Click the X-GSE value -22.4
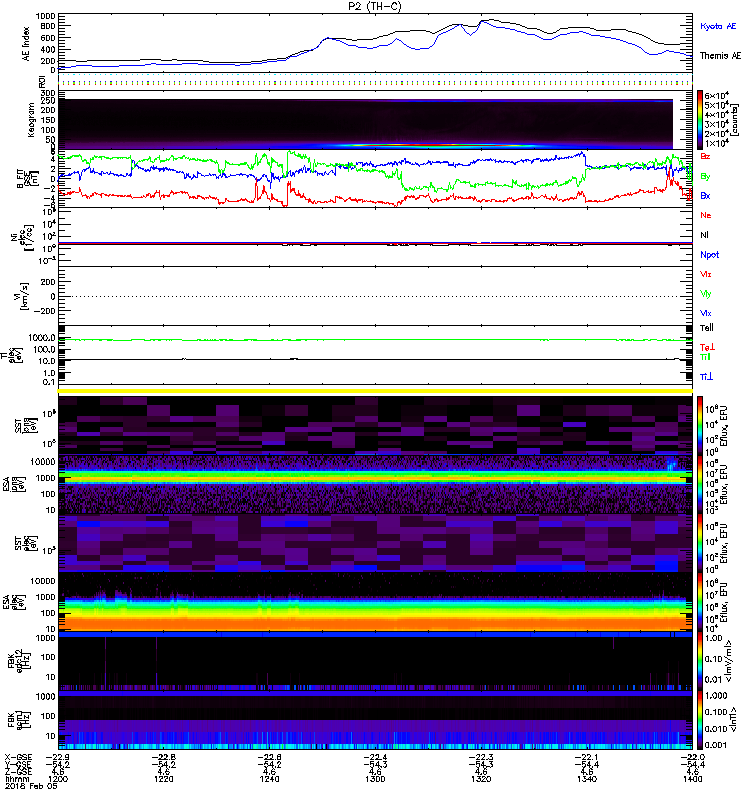The height and width of the screenshot is (800, 750). 375,757
